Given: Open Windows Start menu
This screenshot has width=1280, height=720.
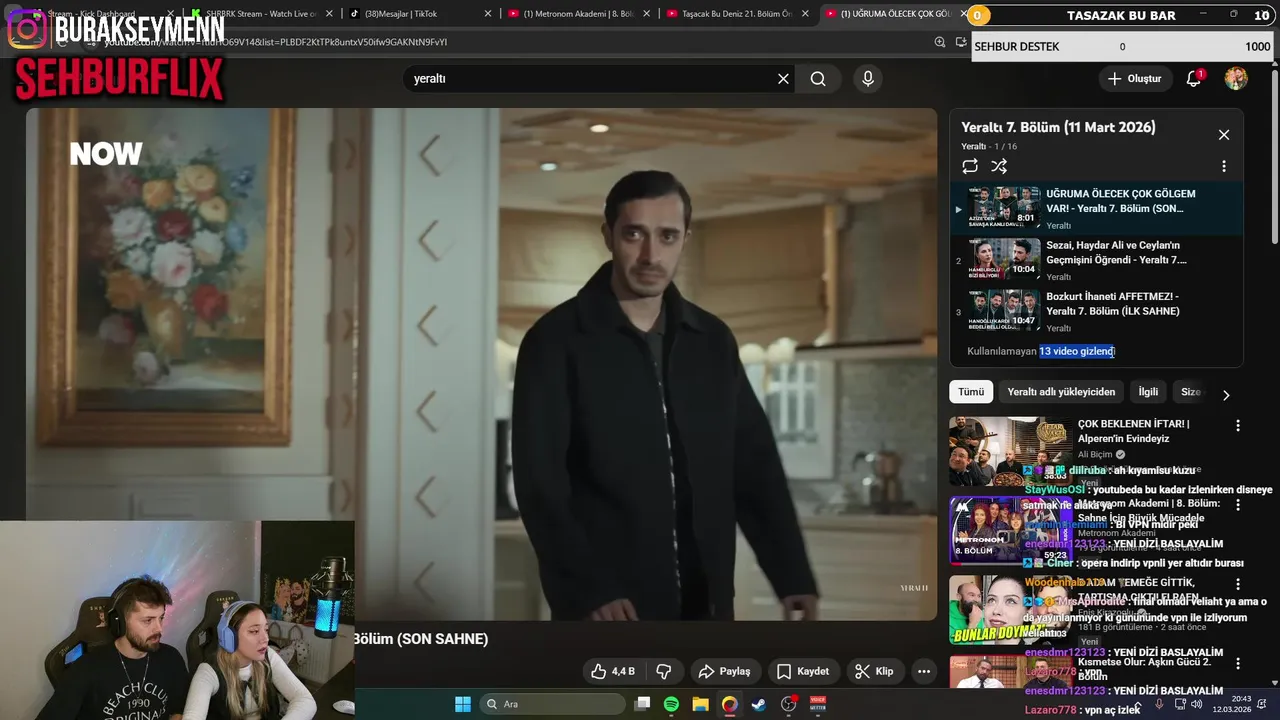Looking at the screenshot, I should click(x=463, y=704).
